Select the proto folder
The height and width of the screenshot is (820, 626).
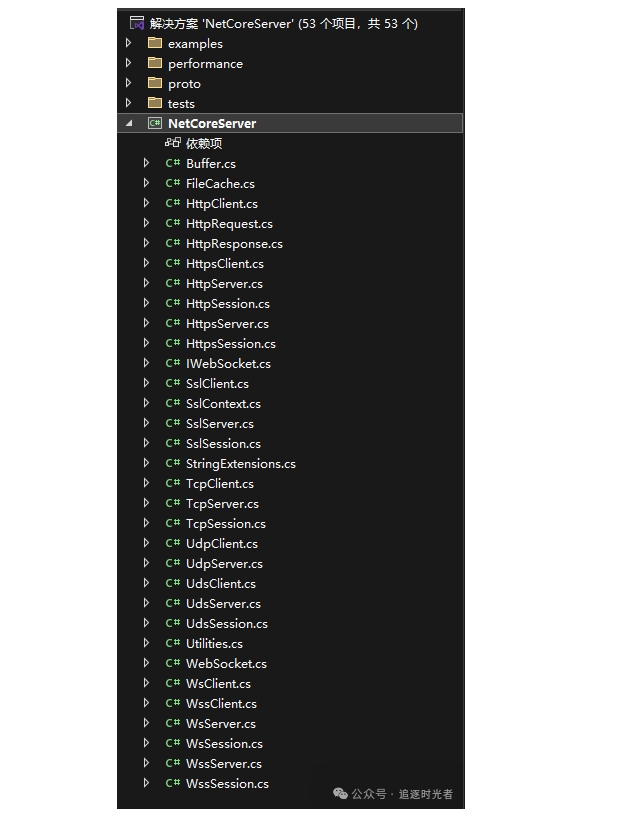[184, 83]
